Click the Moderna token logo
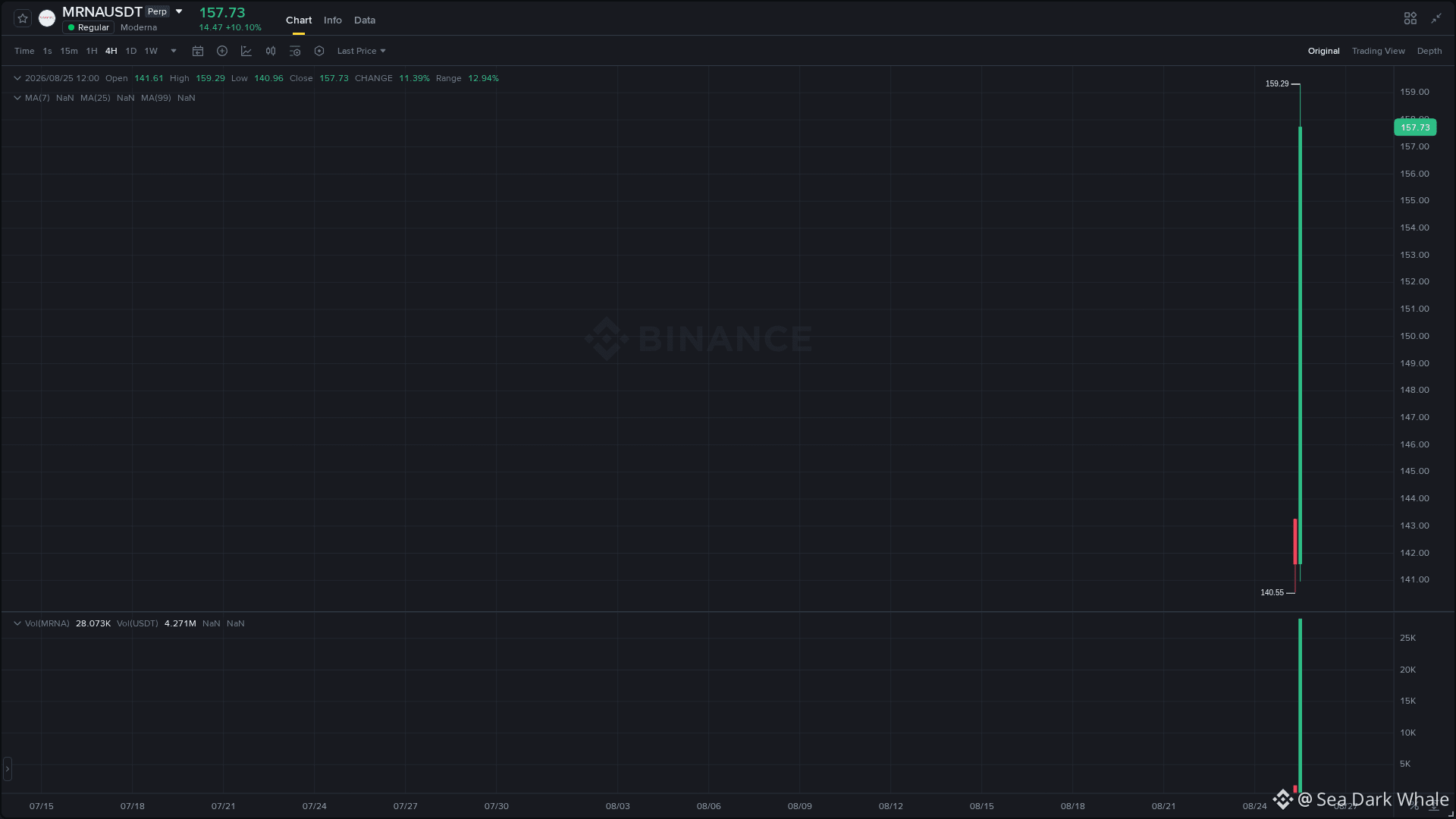 47,18
